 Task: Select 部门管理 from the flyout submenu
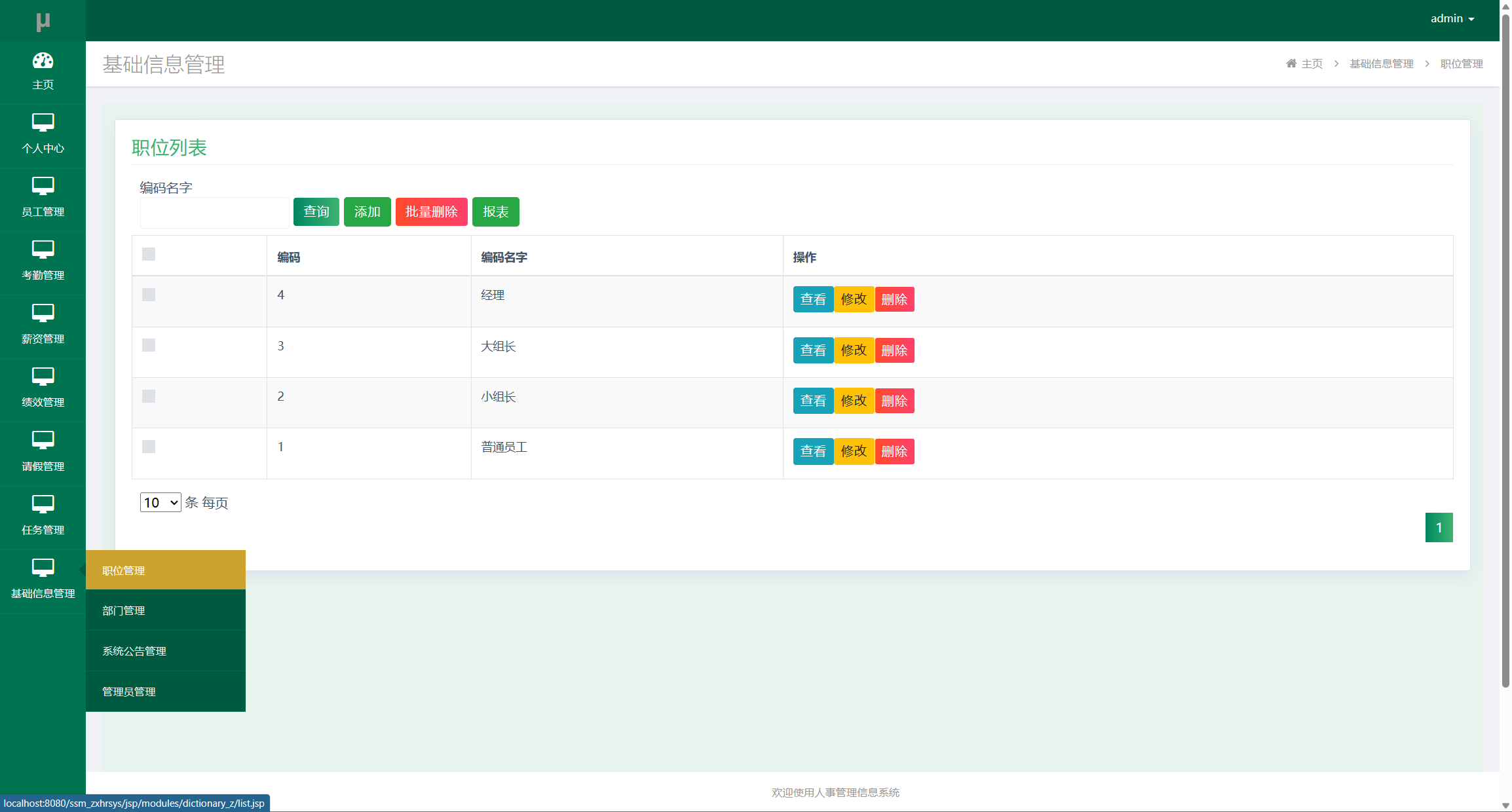click(124, 610)
